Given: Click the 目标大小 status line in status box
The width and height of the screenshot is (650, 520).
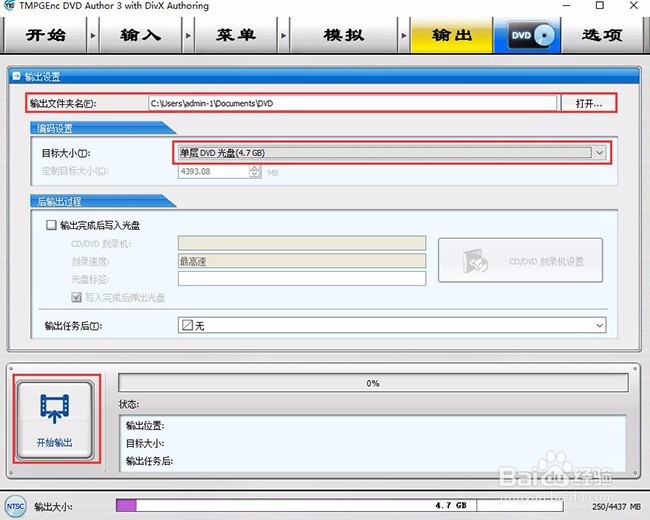Looking at the screenshot, I should pos(145,443).
